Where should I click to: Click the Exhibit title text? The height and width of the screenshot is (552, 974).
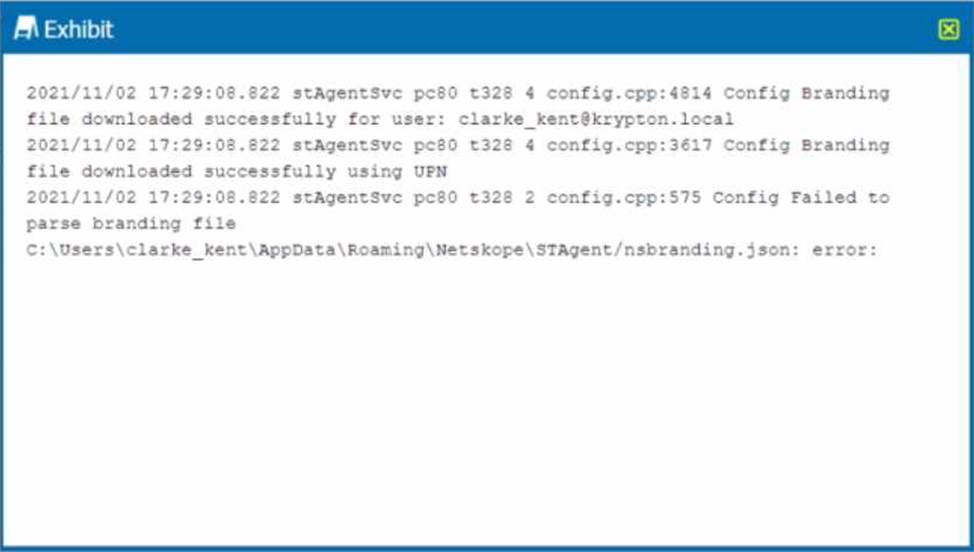79,29
